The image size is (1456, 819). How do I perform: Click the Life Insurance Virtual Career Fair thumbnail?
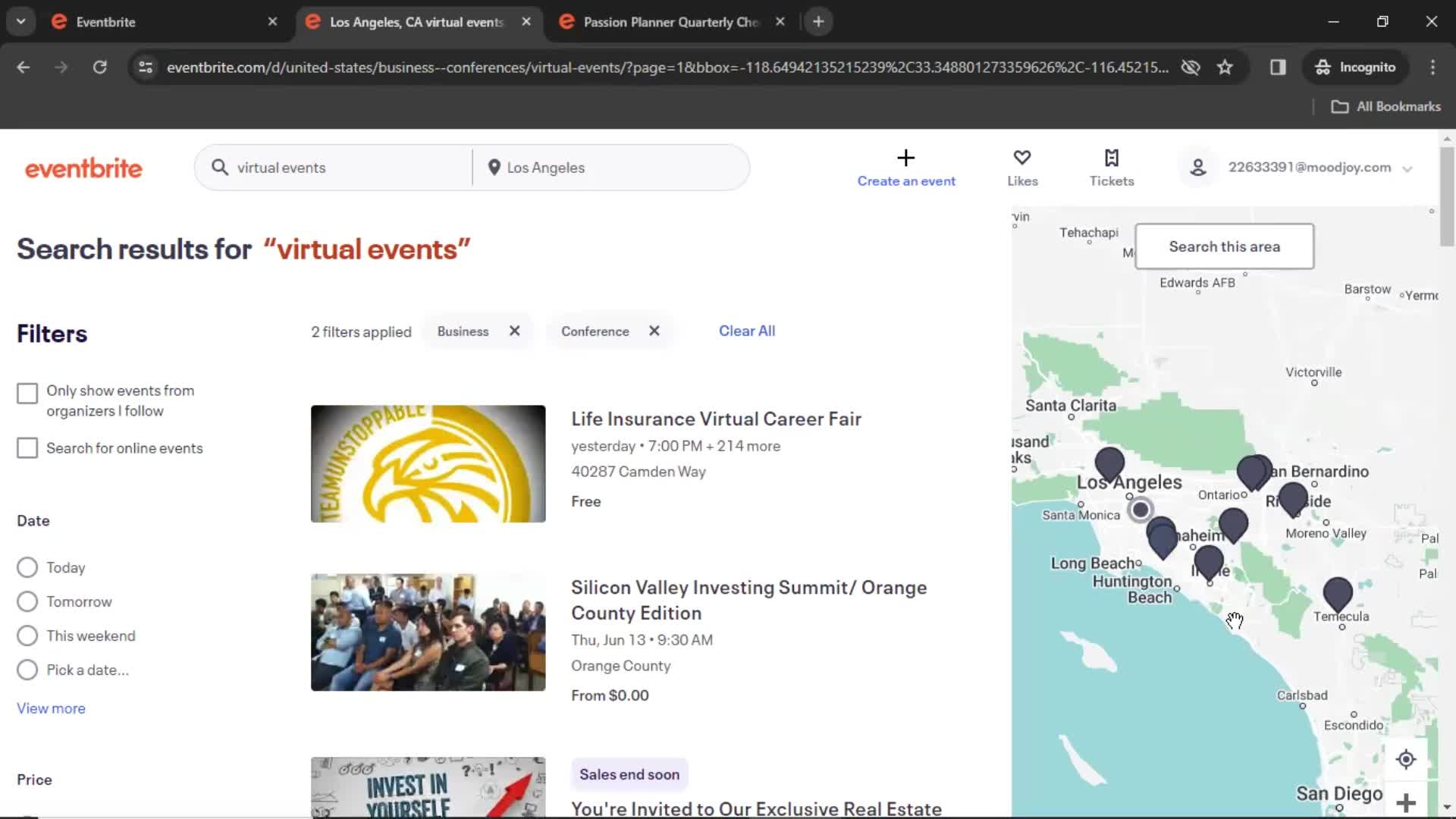pyautogui.click(x=428, y=463)
